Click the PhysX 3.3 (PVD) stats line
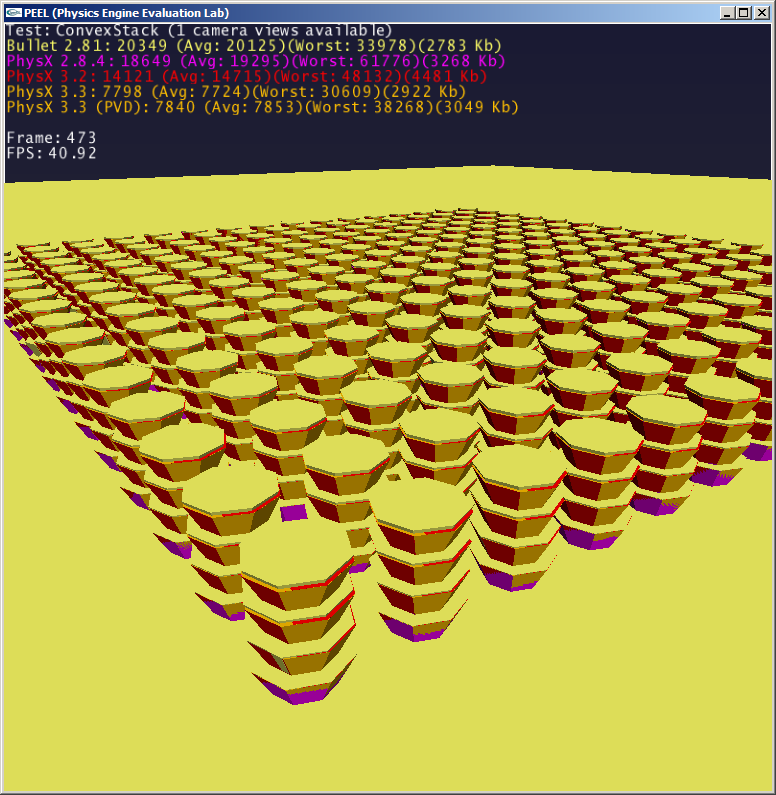776x795 pixels. click(262, 107)
